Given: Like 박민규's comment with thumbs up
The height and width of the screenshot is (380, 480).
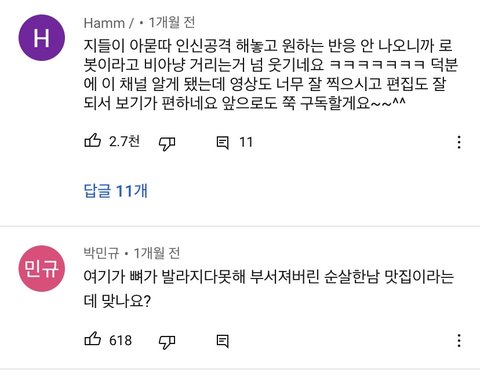Looking at the screenshot, I should click(x=92, y=339).
